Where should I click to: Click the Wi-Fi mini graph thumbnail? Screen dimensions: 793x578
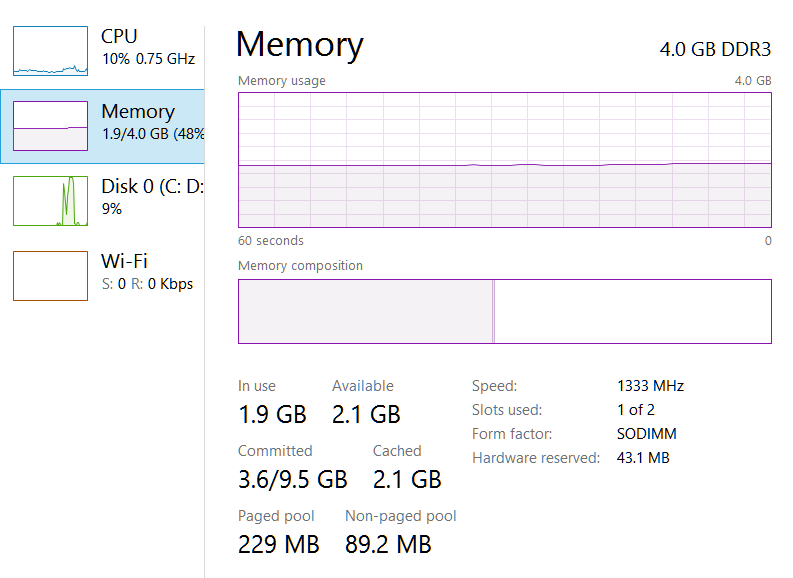(x=50, y=275)
